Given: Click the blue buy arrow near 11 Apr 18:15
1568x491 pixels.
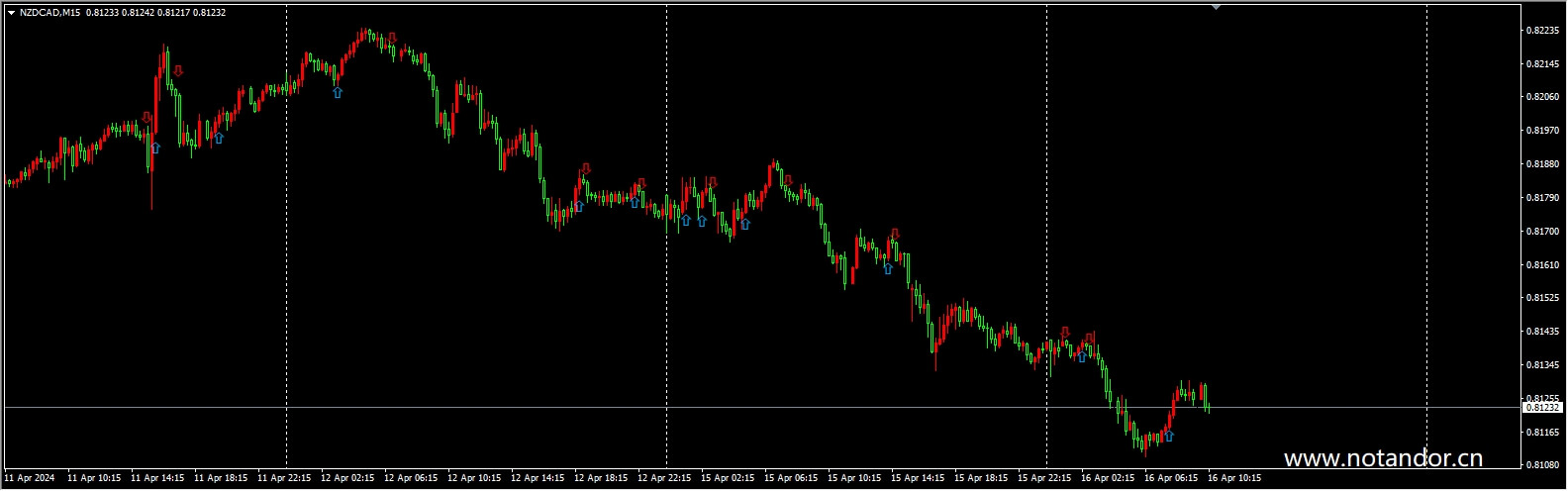Looking at the screenshot, I should [219, 138].
